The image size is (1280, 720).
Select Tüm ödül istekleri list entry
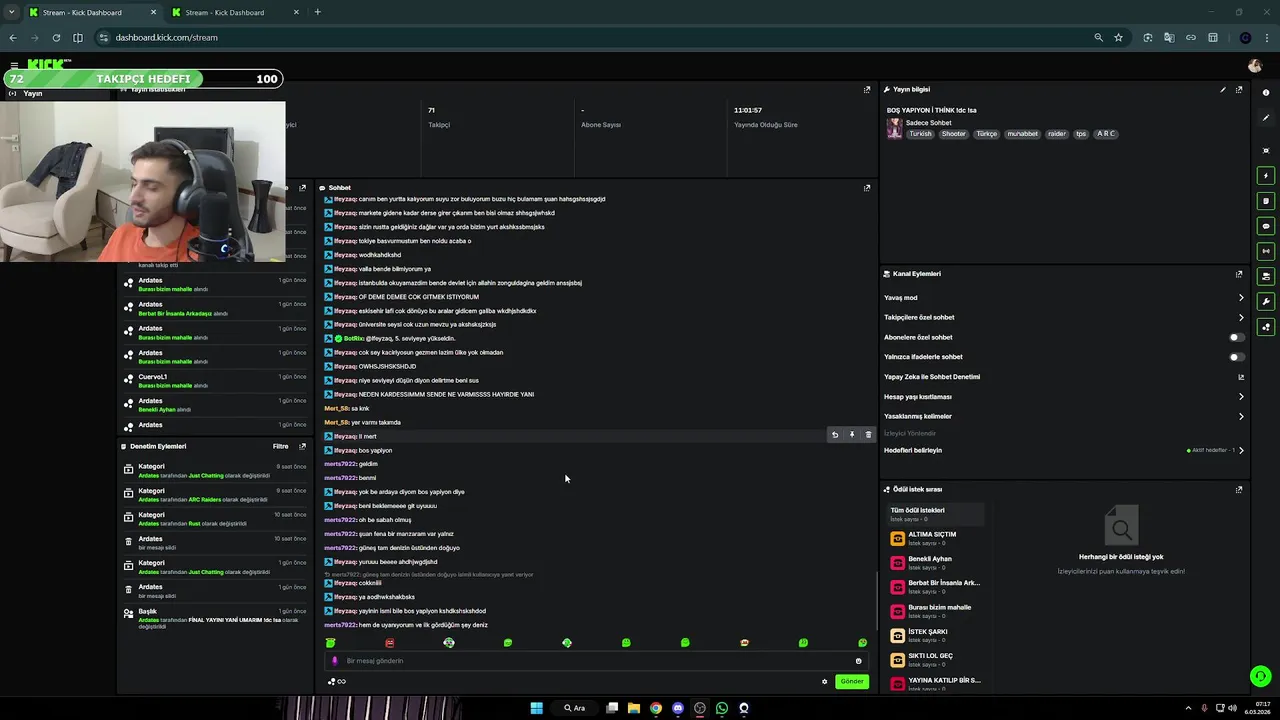[936, 514]
